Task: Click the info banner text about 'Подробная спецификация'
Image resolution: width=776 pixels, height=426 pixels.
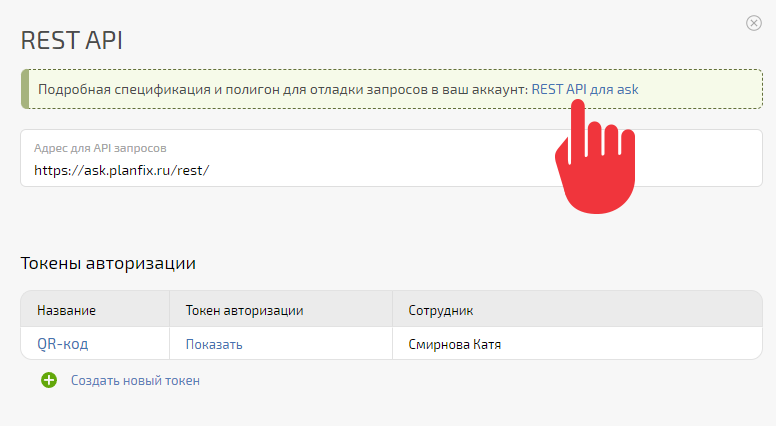Action: [283, 90]
